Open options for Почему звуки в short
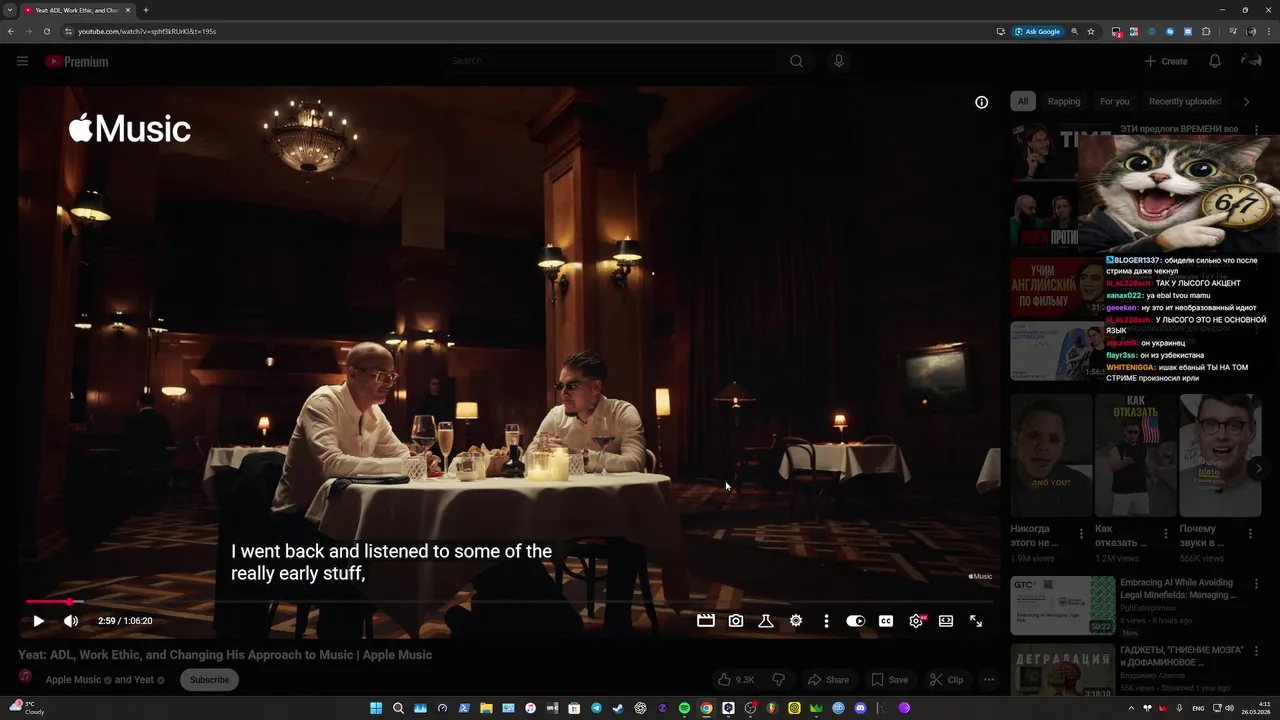This screenshot has width=1280, height=720. (1250, 533)
